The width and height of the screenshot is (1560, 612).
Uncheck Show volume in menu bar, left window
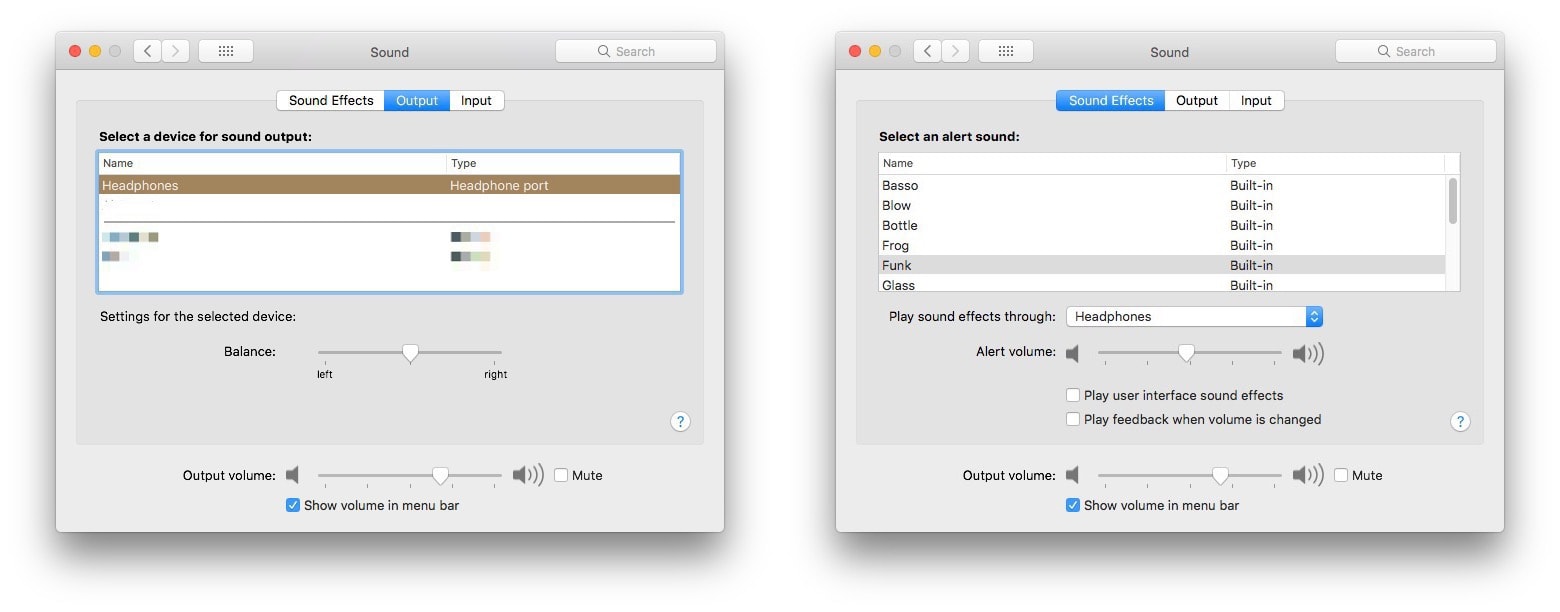pyautogui.click(x=293, y=505)
